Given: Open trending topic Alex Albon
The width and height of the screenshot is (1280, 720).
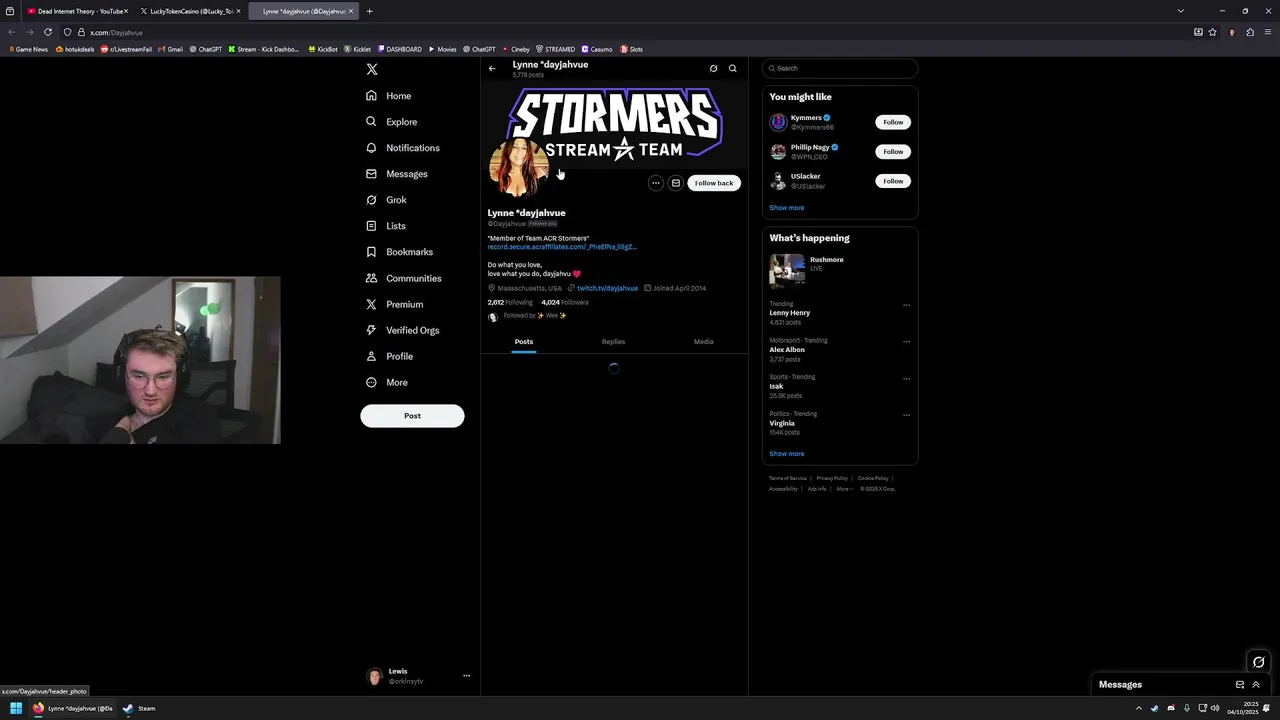Looking at the screenshot, I should tap(787, 350).
